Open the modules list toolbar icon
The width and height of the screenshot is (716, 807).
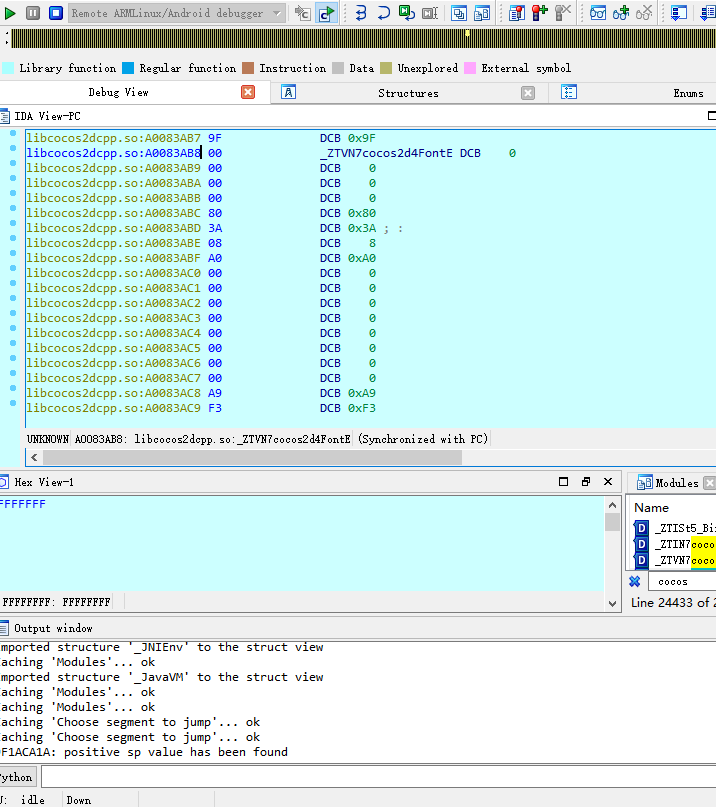[482, 13]
